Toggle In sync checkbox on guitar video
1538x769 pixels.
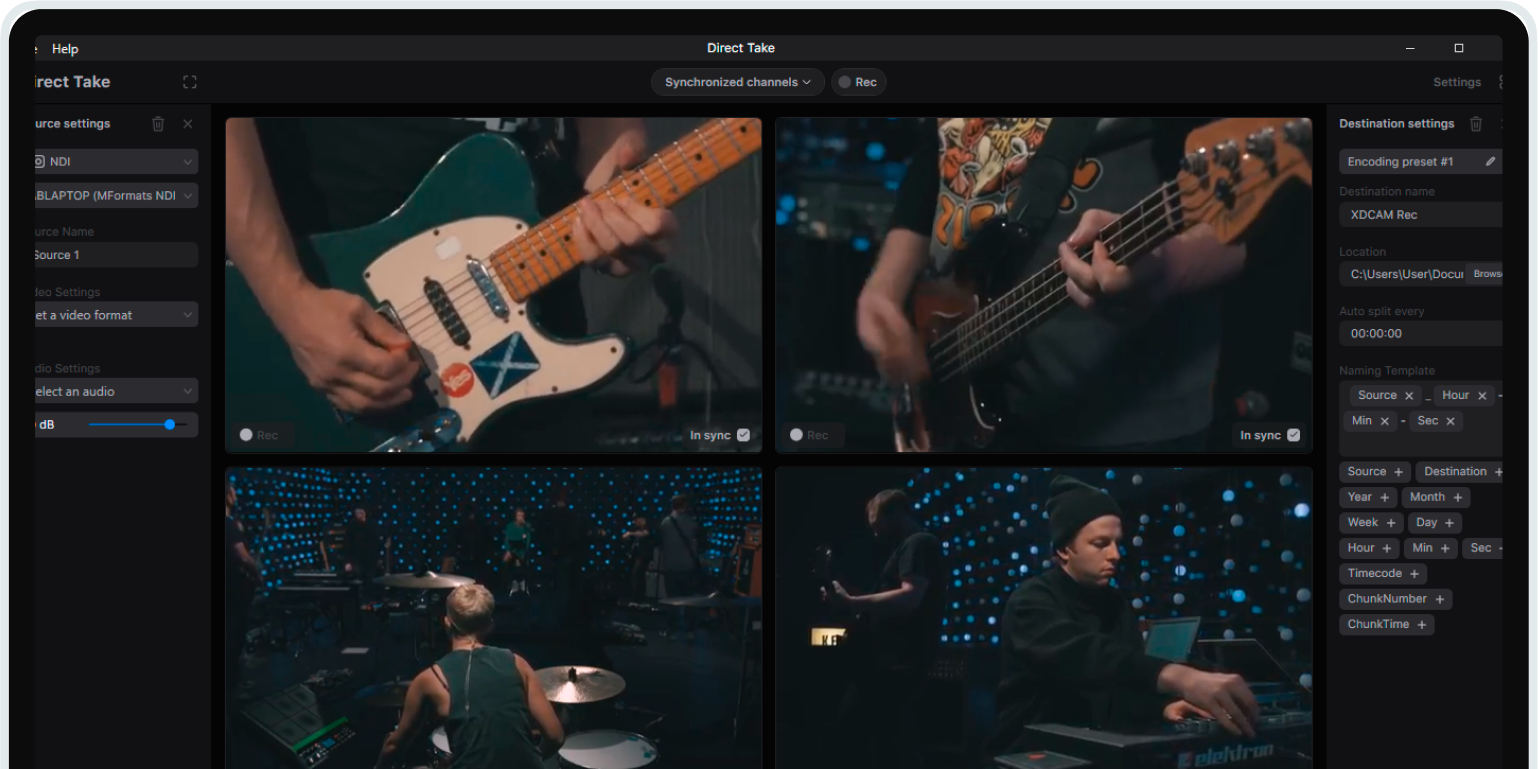[x=743, y=435]
